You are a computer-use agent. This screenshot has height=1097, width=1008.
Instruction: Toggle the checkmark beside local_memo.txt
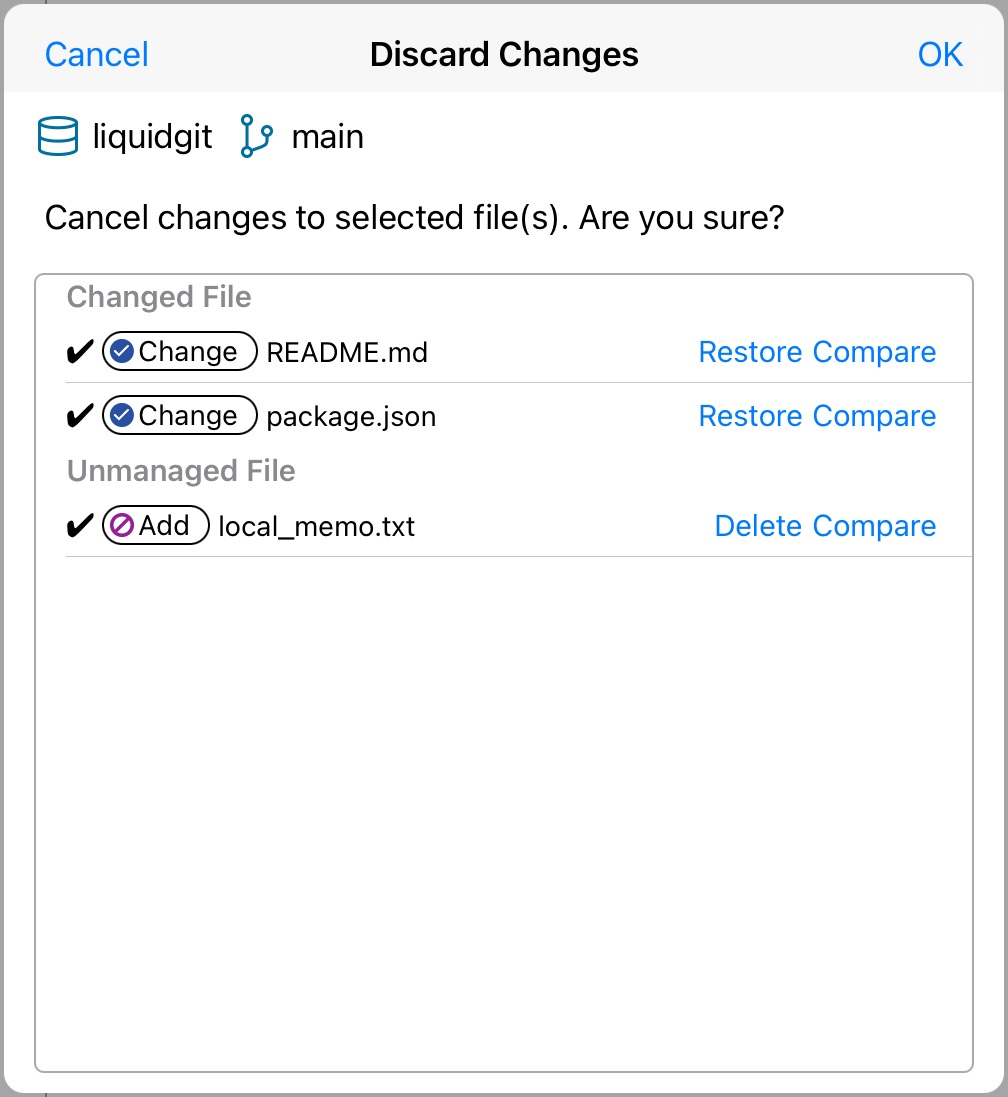tap(79, 526)
